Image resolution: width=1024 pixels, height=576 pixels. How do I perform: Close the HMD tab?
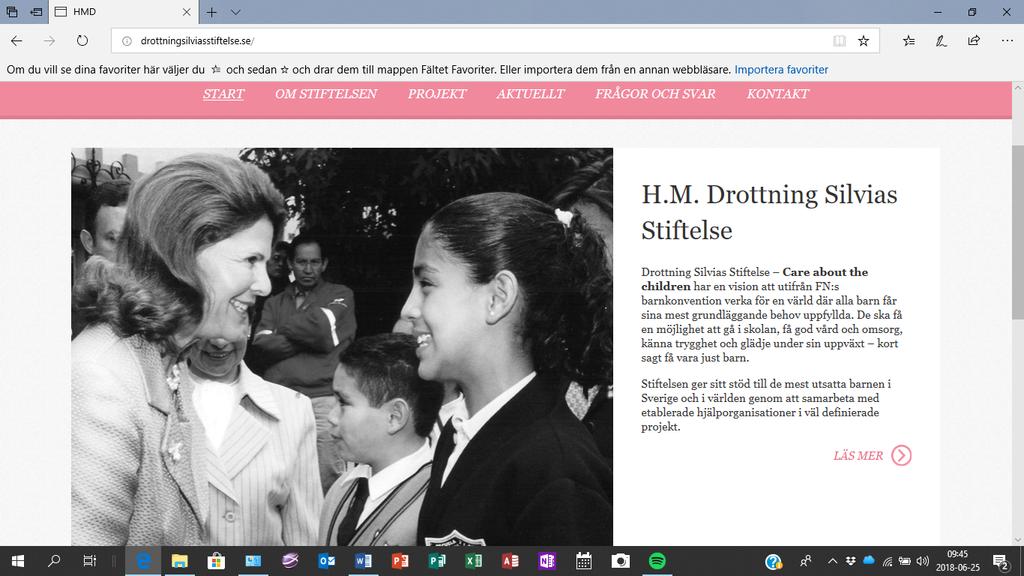coord(187,12)
